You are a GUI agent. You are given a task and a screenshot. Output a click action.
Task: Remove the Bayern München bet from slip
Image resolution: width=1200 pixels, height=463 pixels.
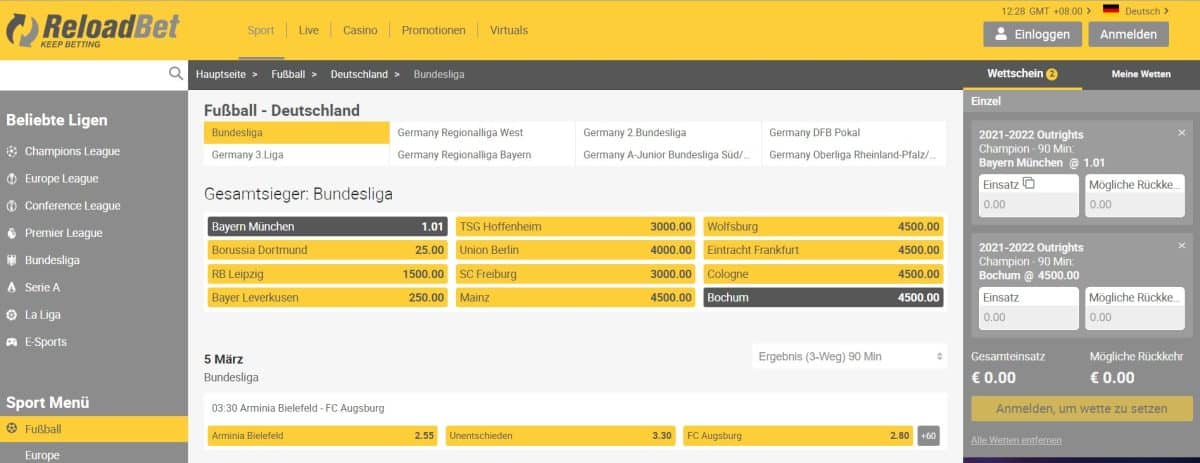click(x=1181, y=132)
